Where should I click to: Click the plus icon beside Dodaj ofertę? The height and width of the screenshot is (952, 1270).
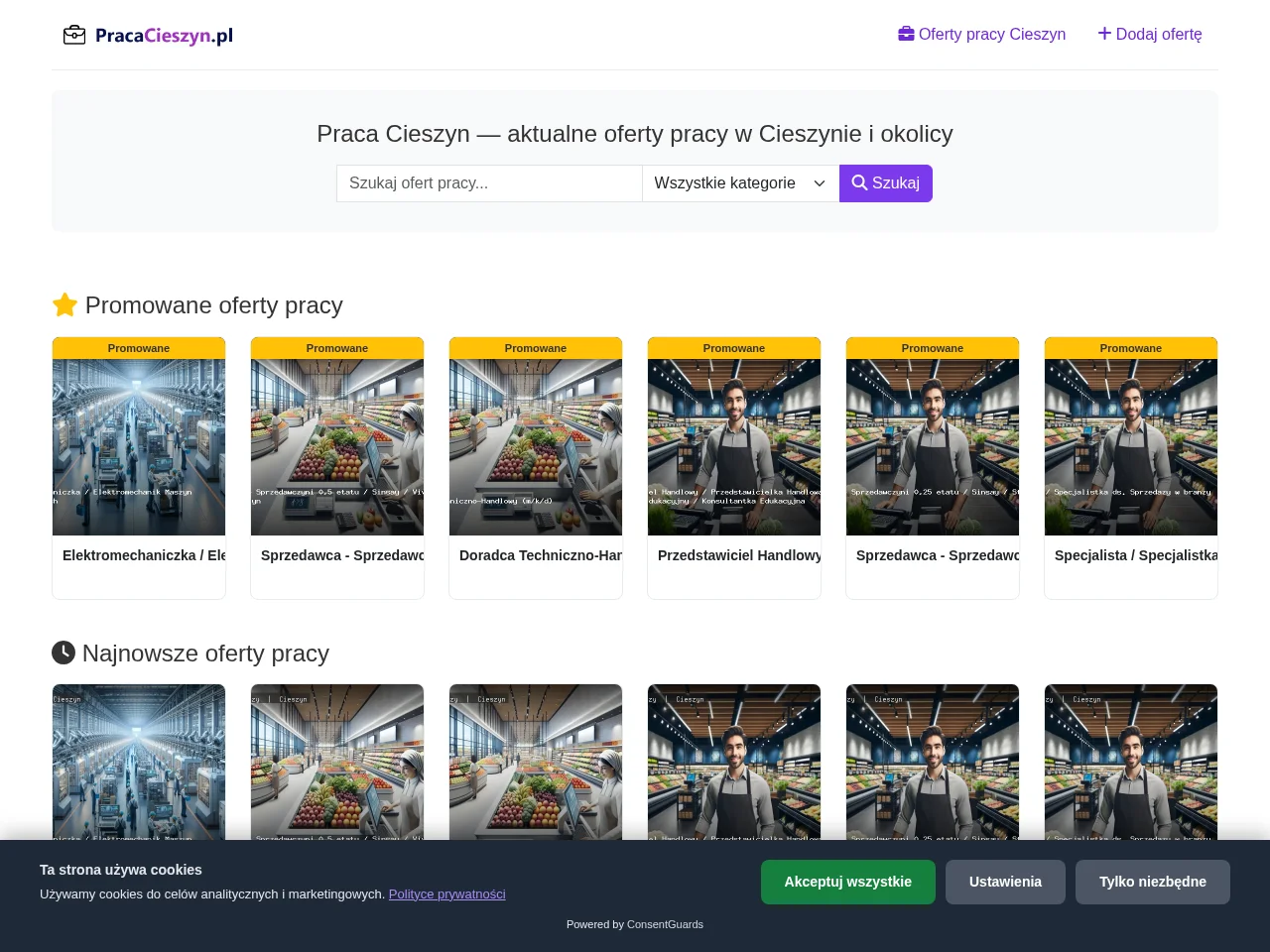[x=1104, y=34]
